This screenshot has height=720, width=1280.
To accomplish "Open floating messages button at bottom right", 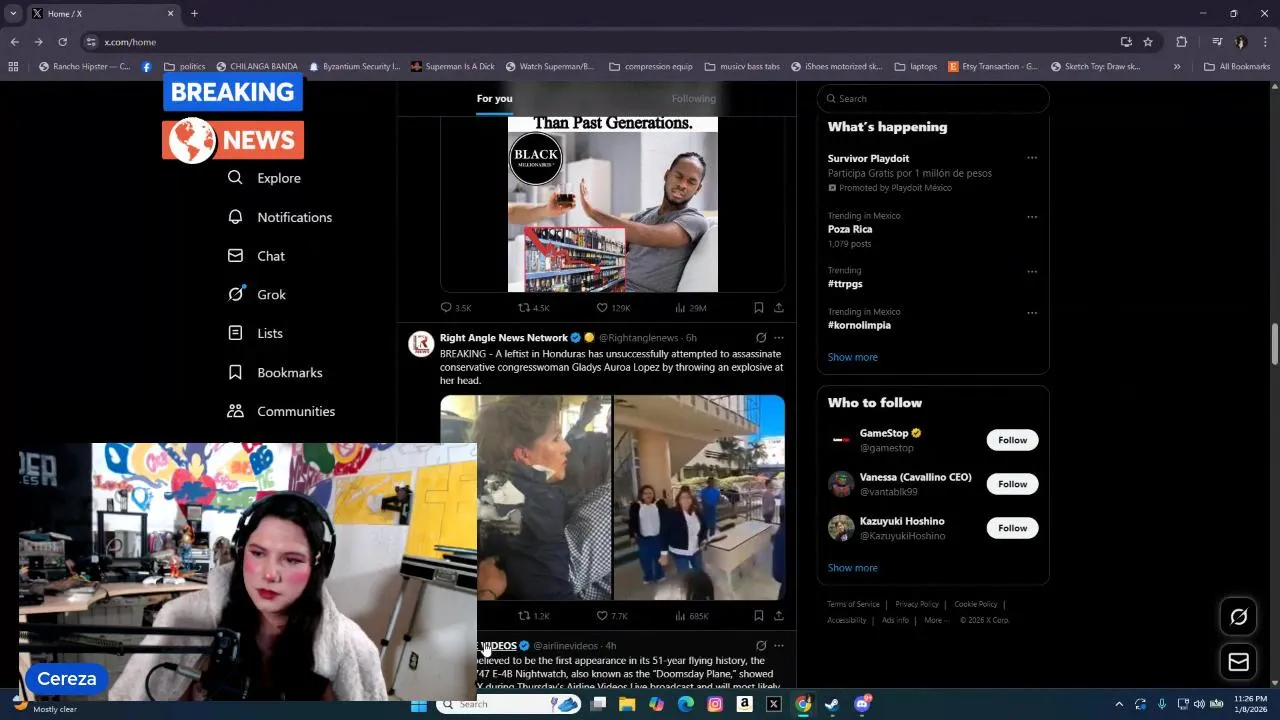I will [1239, 662].
